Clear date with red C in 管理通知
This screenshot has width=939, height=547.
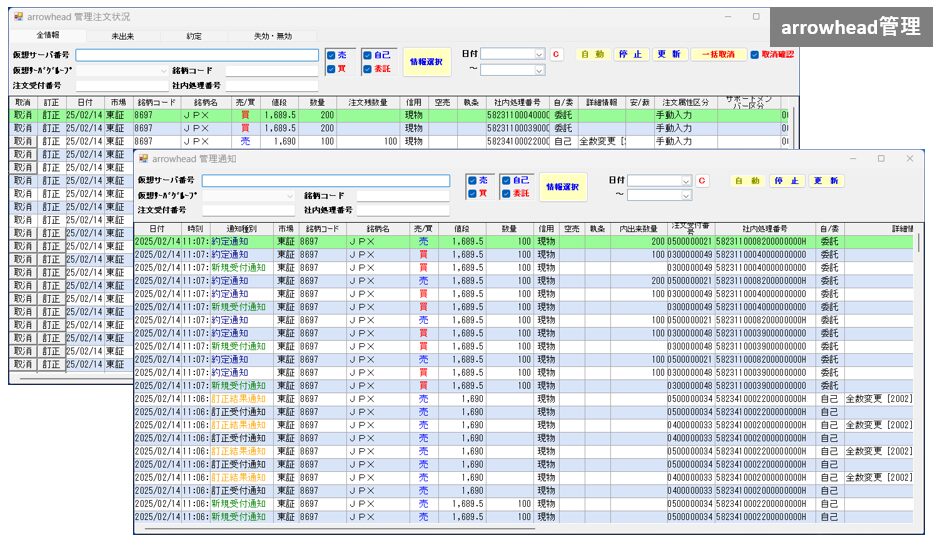tap(702, 180)
